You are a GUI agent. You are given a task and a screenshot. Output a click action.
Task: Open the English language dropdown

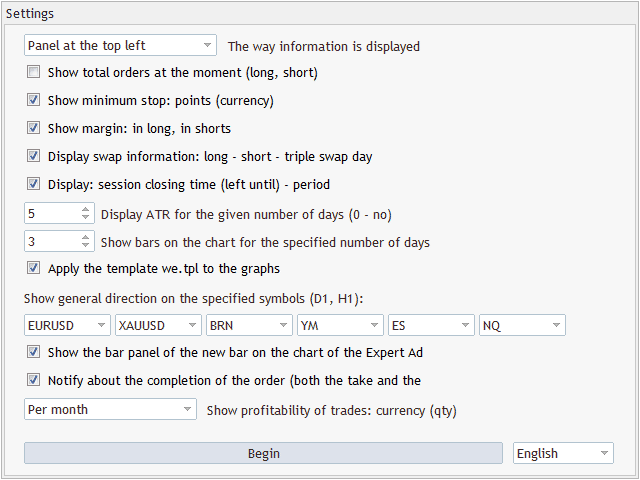click(563, 453)
